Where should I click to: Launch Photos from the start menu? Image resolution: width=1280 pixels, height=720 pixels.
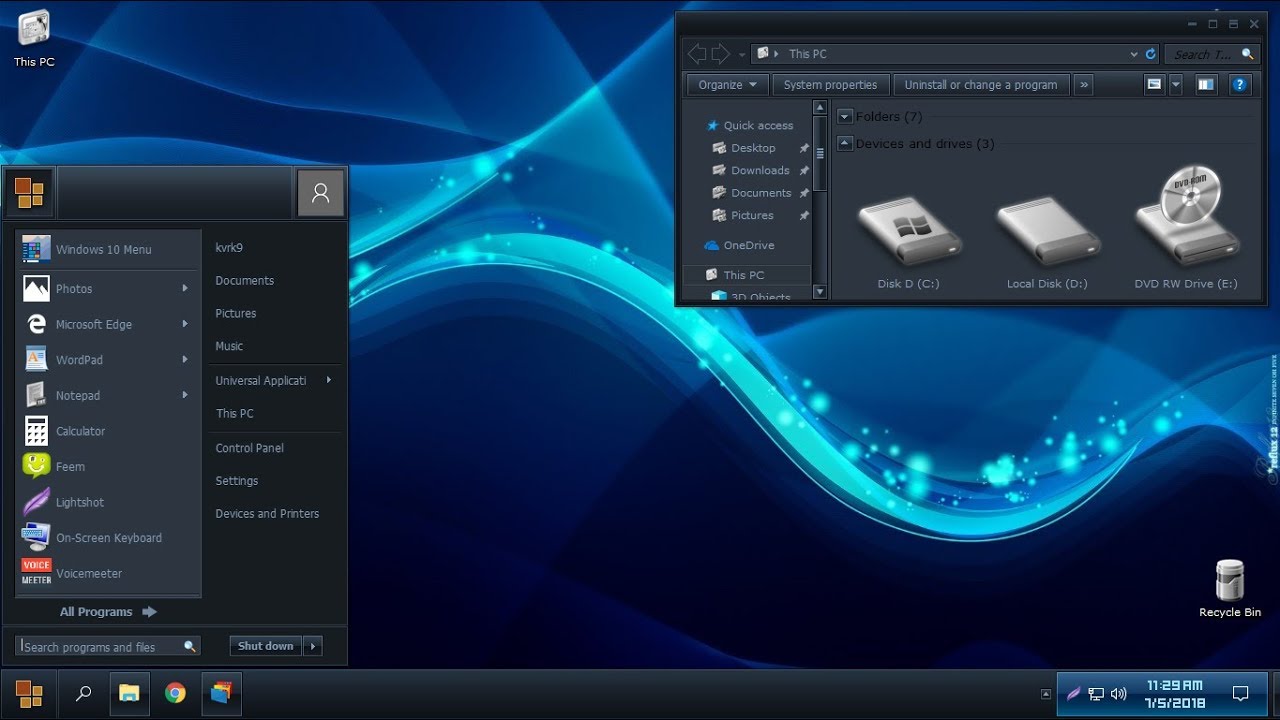click(x=108, y=289)
